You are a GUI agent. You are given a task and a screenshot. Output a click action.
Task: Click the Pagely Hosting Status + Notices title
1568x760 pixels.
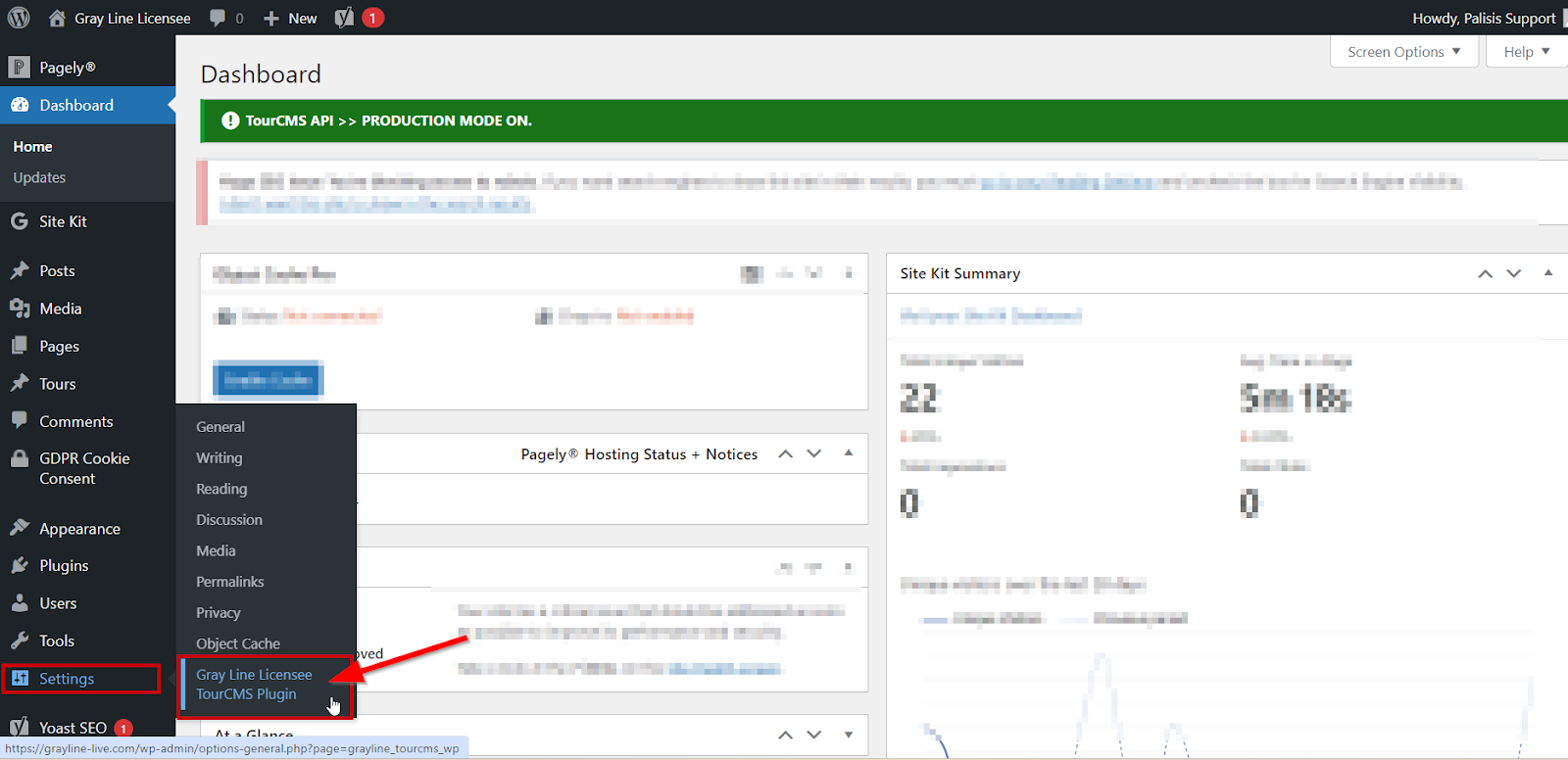click(x=639, y=453)
